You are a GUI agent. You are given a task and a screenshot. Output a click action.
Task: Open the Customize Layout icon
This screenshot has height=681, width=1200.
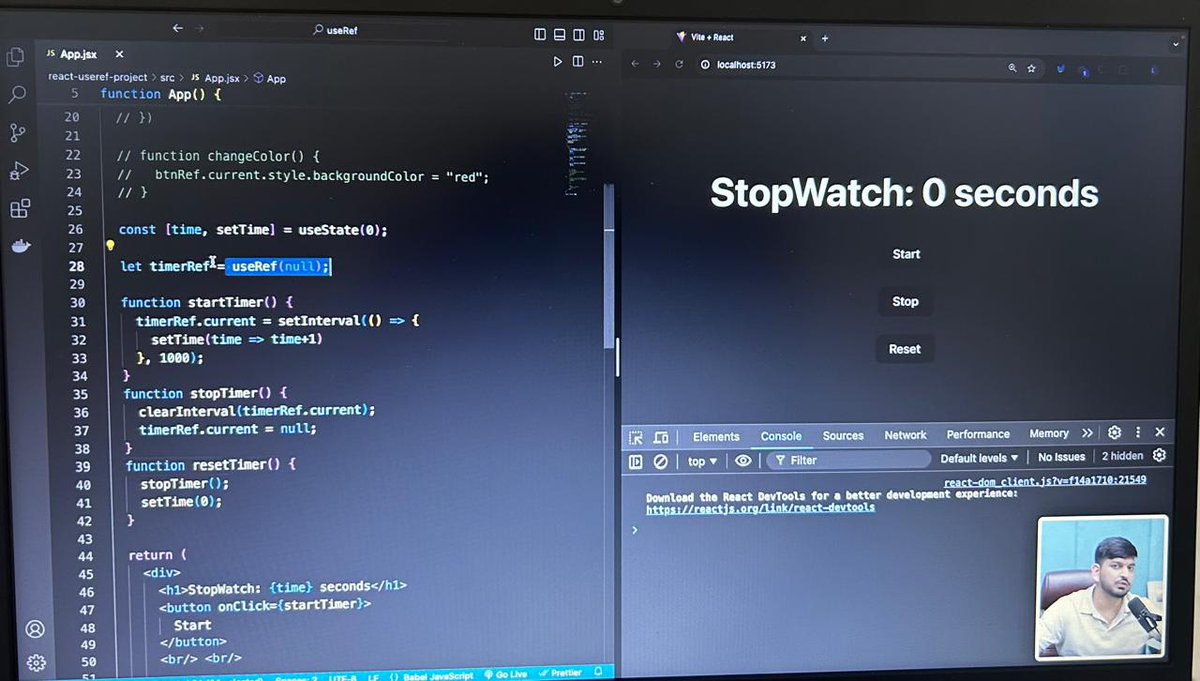coord(598,35)
